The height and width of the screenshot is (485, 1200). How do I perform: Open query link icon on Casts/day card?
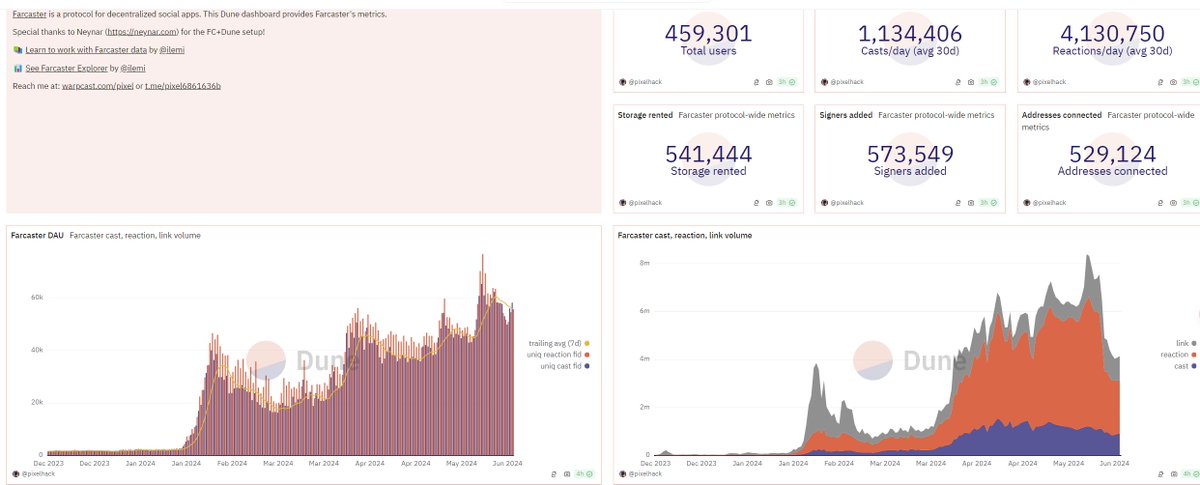(958, 82)
